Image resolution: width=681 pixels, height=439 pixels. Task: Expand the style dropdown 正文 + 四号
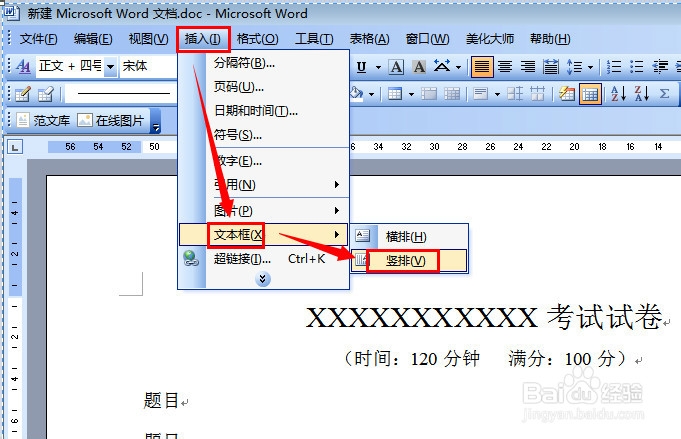pyautogui.click(x=111, y=67)
